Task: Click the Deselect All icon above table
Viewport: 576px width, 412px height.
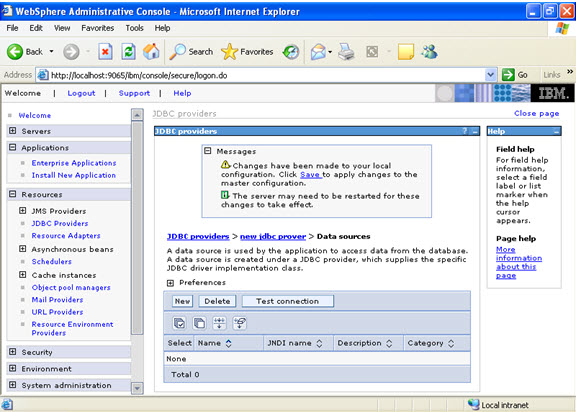Action: [199, 323]
